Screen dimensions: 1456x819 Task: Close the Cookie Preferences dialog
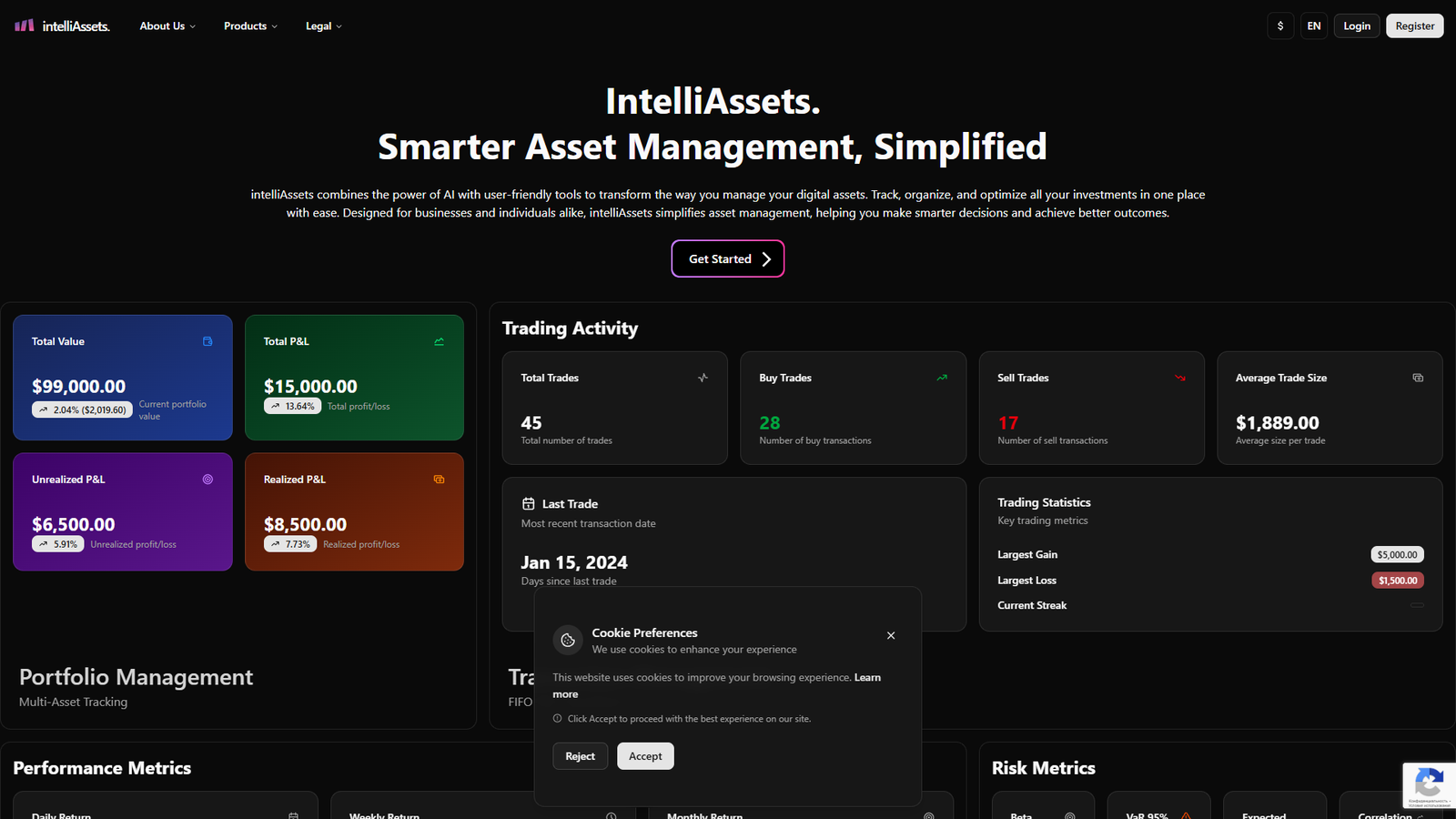[891, 635]
